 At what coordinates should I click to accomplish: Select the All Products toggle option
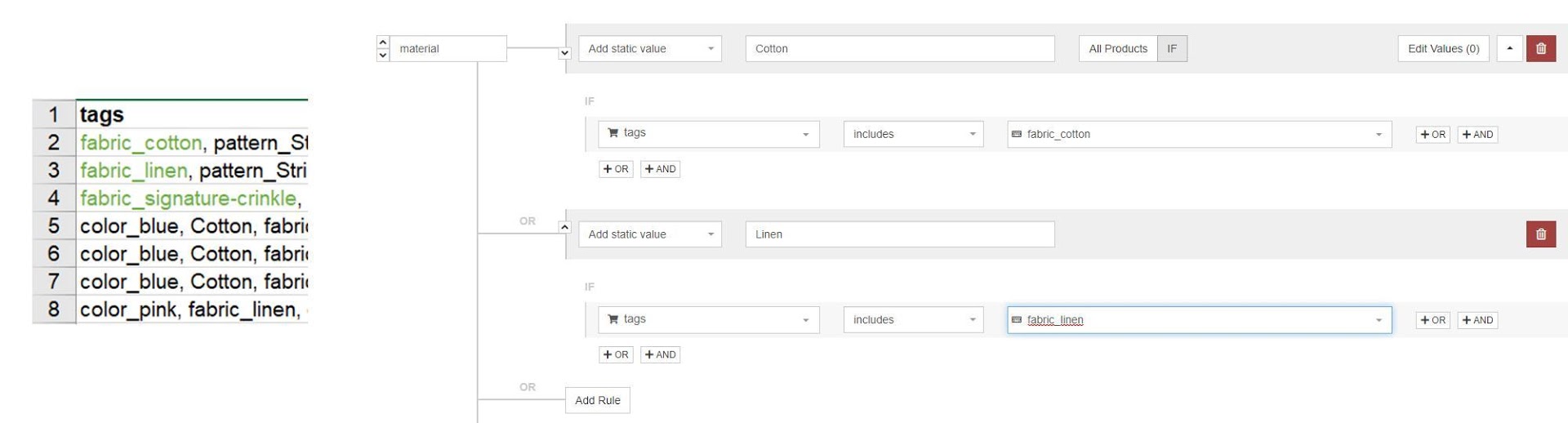point(1118,49)
